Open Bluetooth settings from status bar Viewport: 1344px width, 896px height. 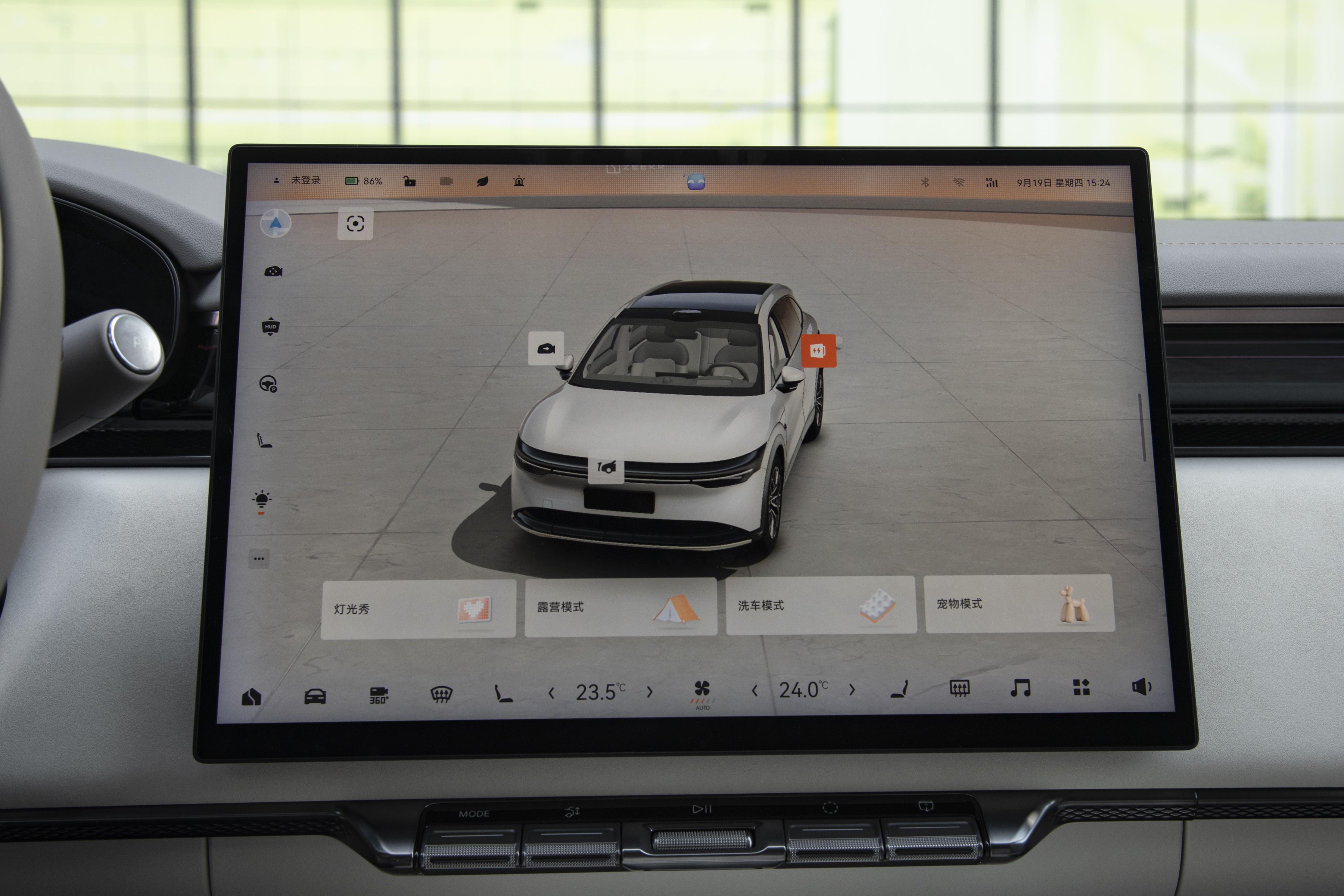point(925,182)
